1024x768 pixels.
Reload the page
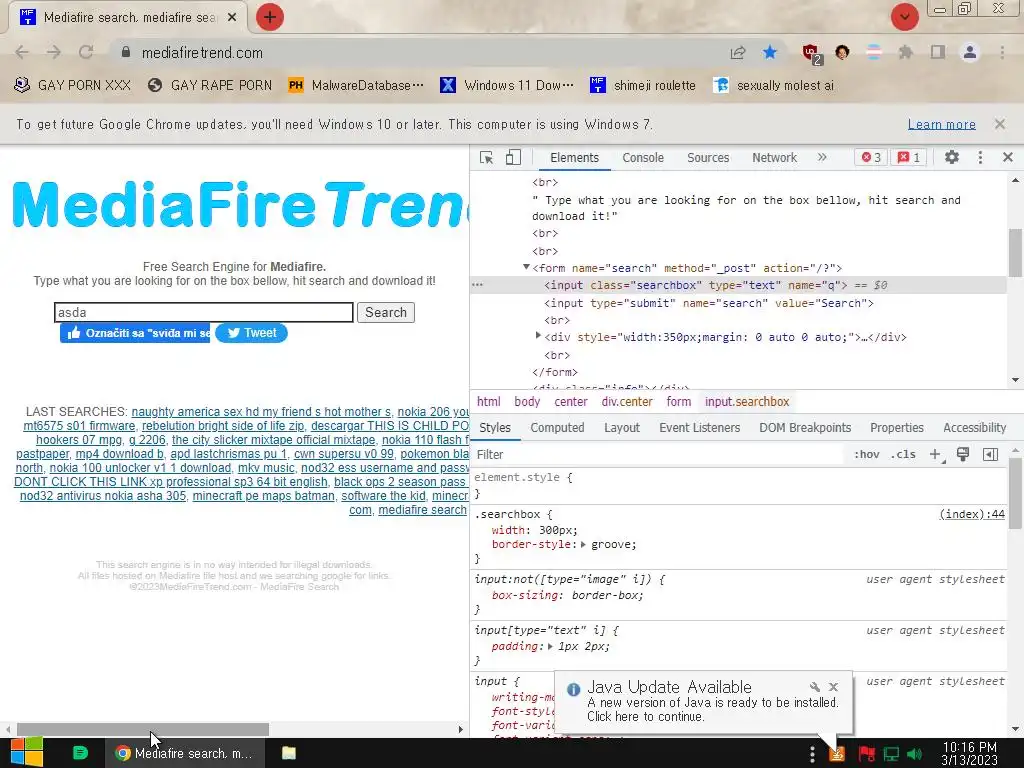pyautogui.click(x=86, y=52)
